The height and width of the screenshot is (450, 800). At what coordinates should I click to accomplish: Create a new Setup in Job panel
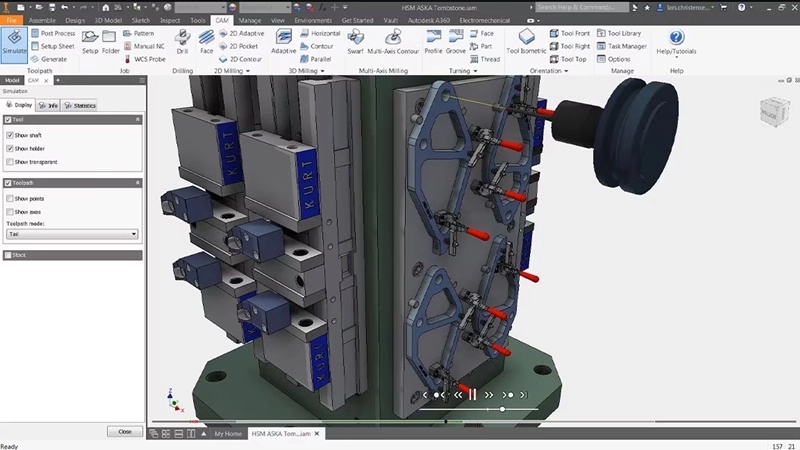coord(90,42)
